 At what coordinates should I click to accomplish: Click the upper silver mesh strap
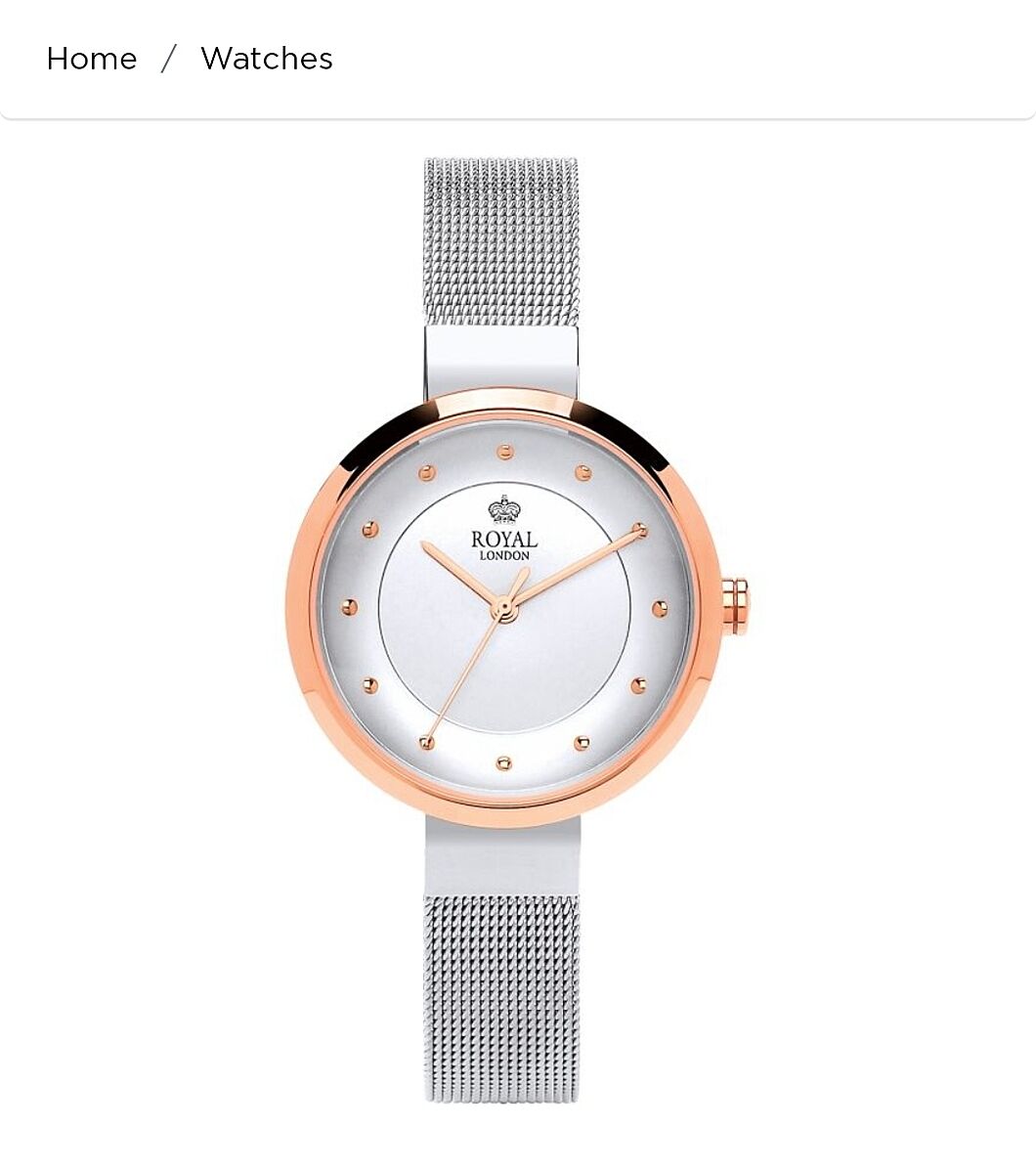coord(501,242)
